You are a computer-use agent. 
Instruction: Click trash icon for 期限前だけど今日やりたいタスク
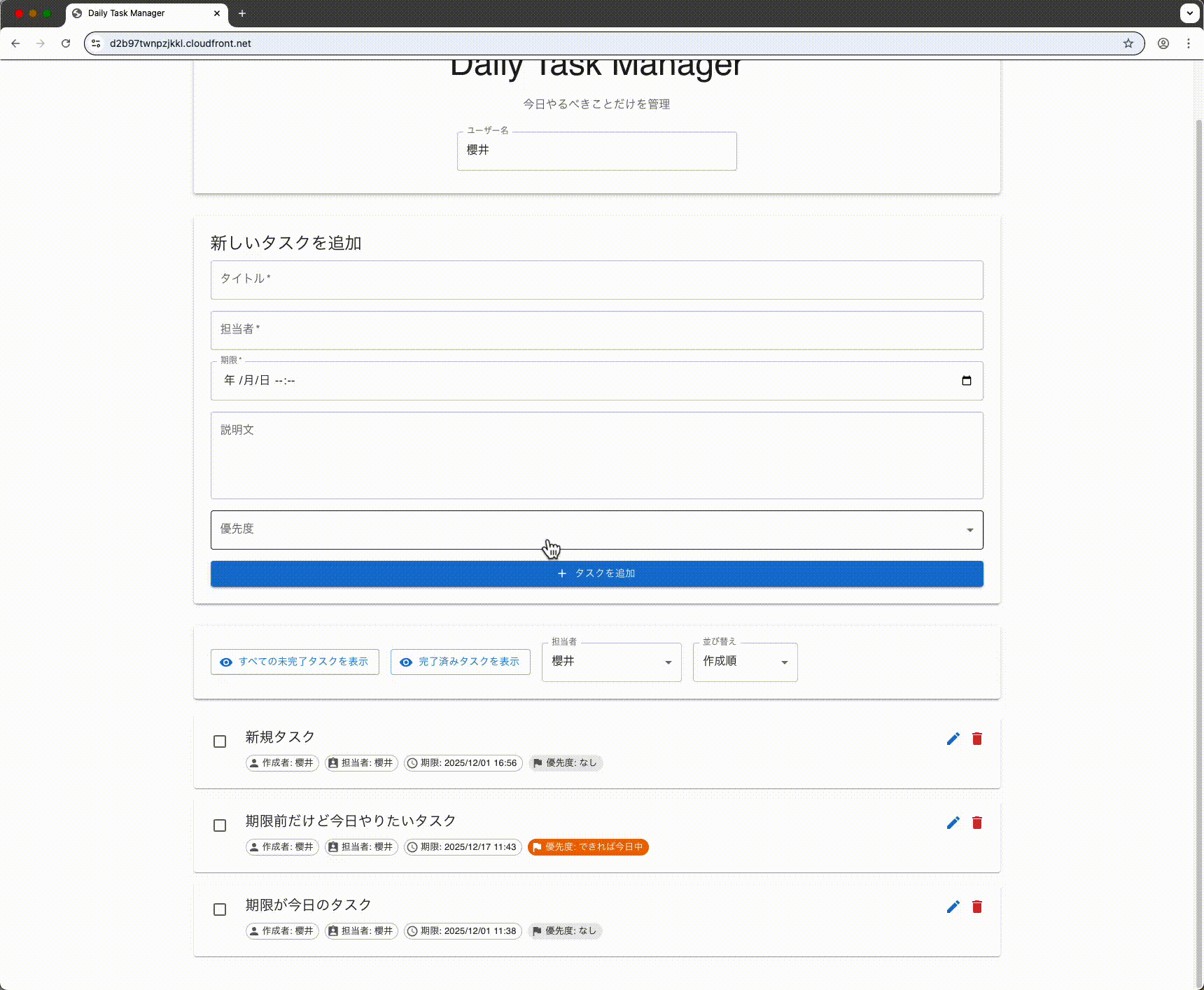coord(977,823)
